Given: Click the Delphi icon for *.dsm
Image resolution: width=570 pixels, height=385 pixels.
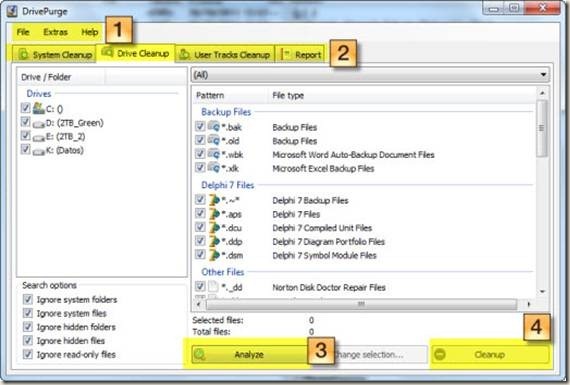Looking at the screenshot, I should click(x=214, y=255).
